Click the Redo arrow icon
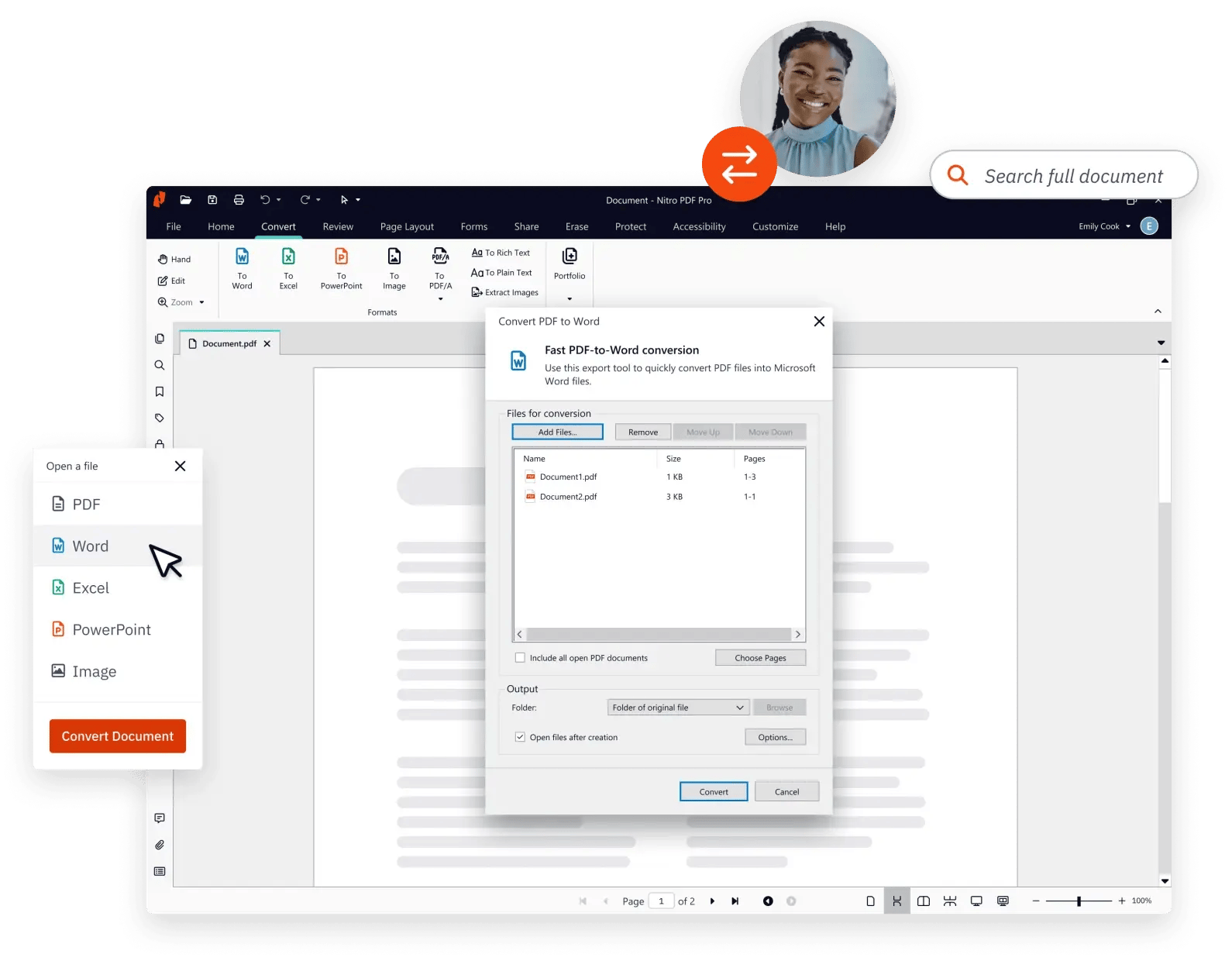 click(305, 200)
